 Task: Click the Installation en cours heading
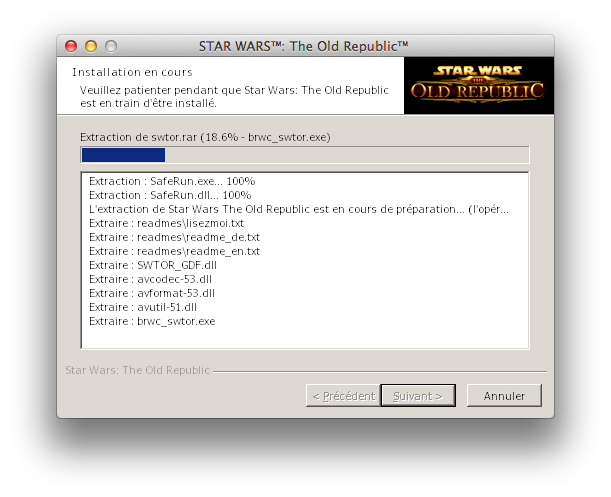[x=132, y=72]
